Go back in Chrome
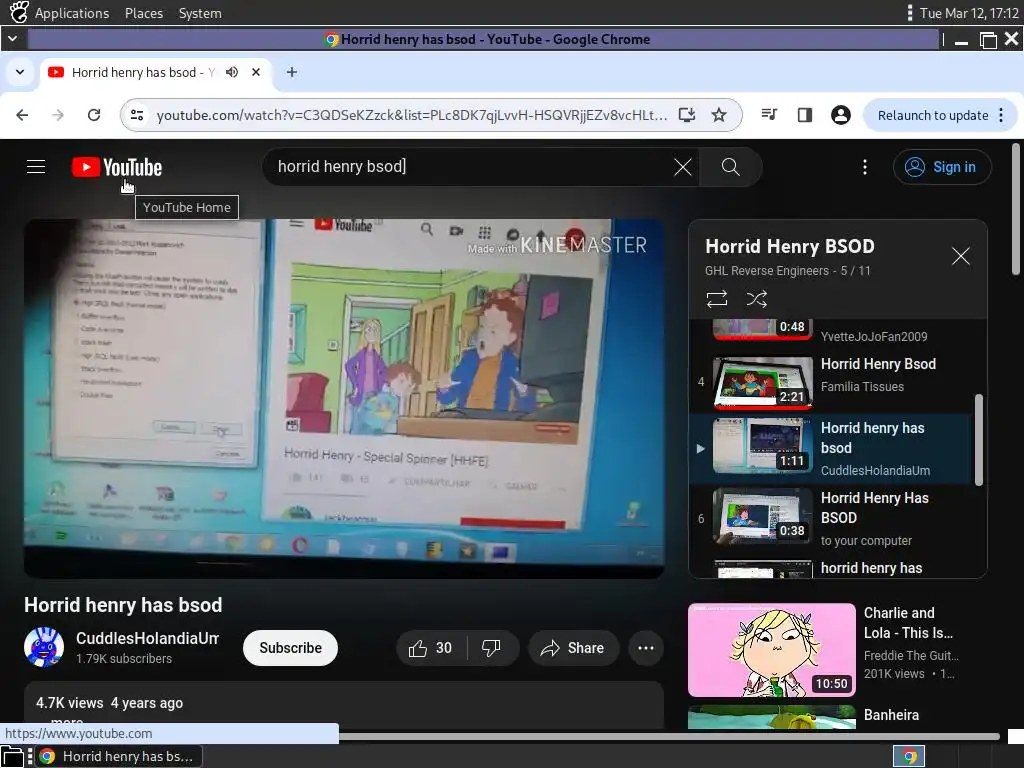The image size is (1024, 768). tap(22, 115)
